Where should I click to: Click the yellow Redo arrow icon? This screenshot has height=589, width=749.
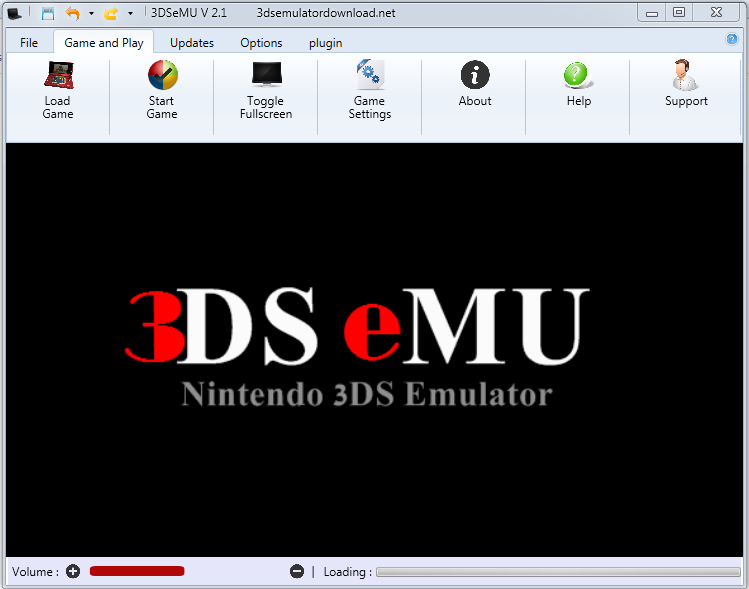pos(111,13)
